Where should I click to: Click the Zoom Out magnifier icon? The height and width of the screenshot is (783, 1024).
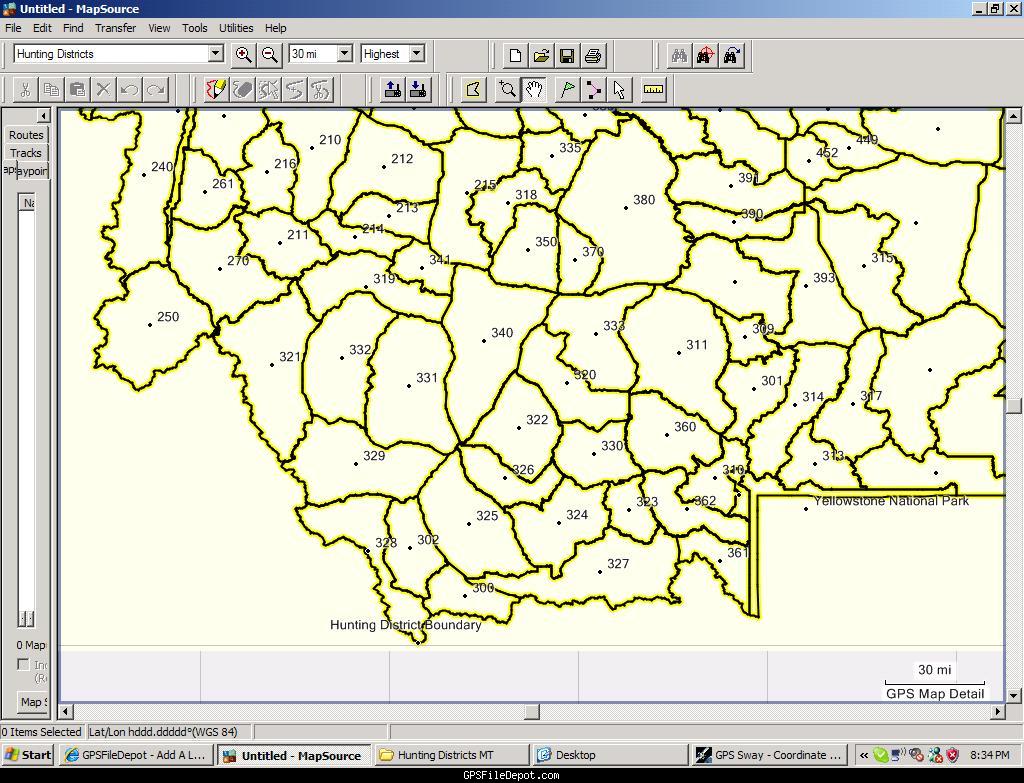pyautogui.click(x=269, y=55)
